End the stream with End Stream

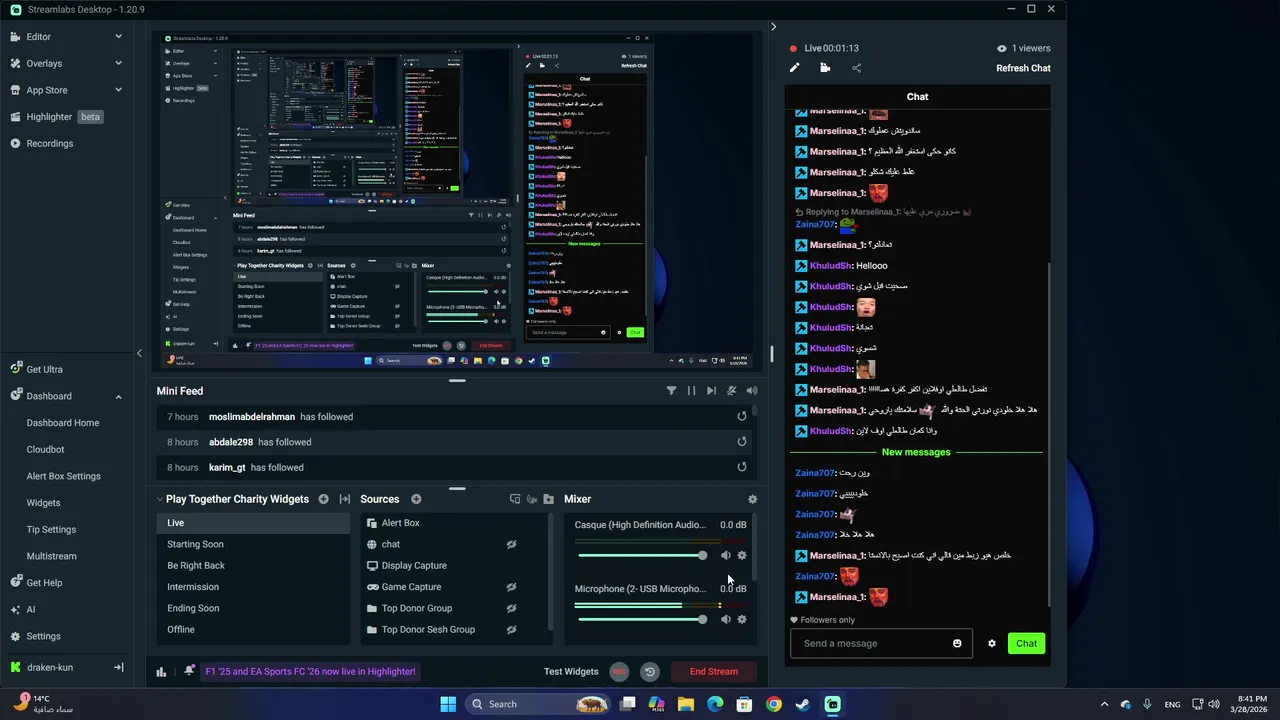(714, 672)
